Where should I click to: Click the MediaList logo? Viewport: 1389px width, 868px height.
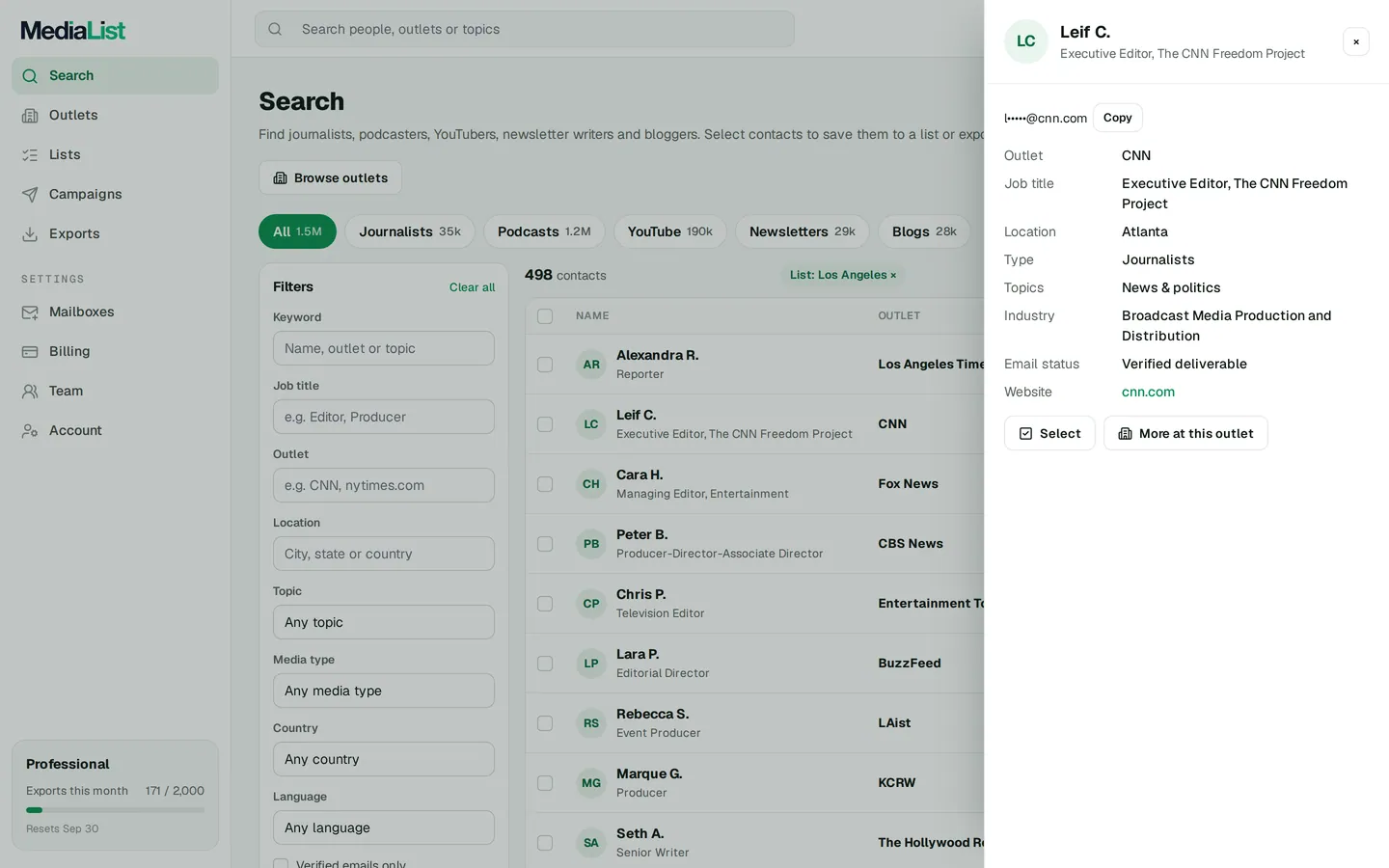point(73,30)
